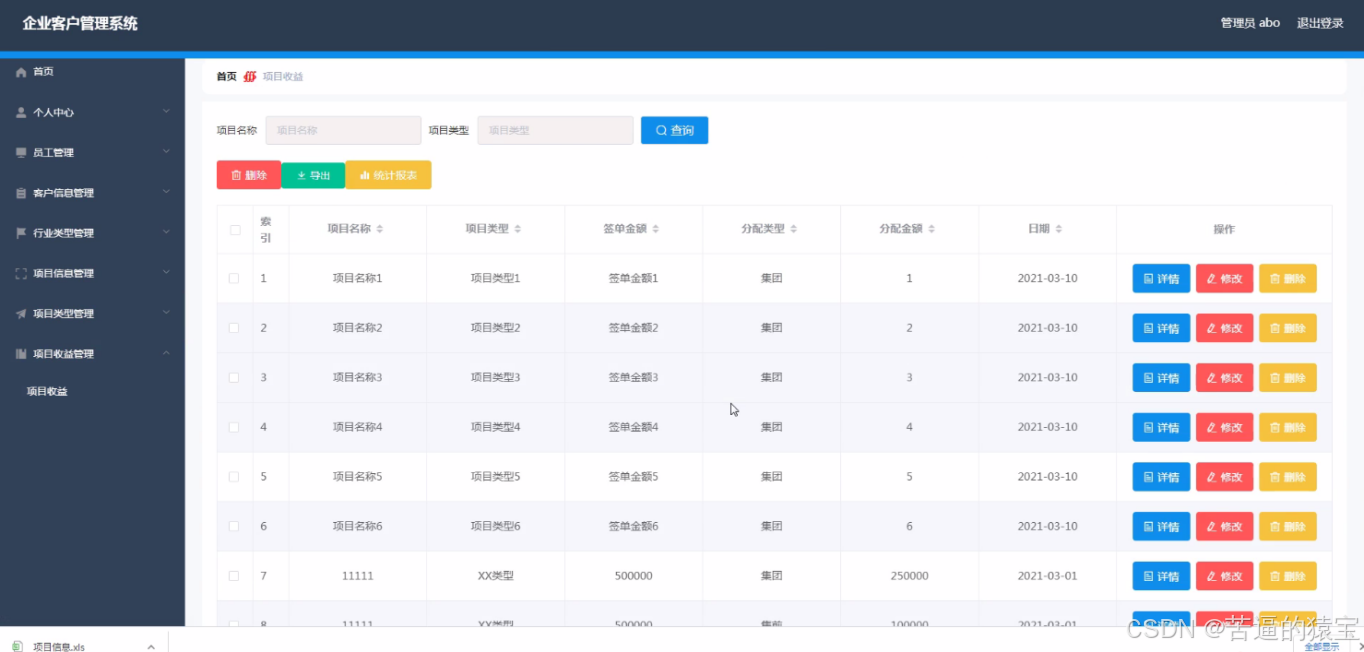Expand 项目信息管理 using its chevron

(x=167, y=272)
